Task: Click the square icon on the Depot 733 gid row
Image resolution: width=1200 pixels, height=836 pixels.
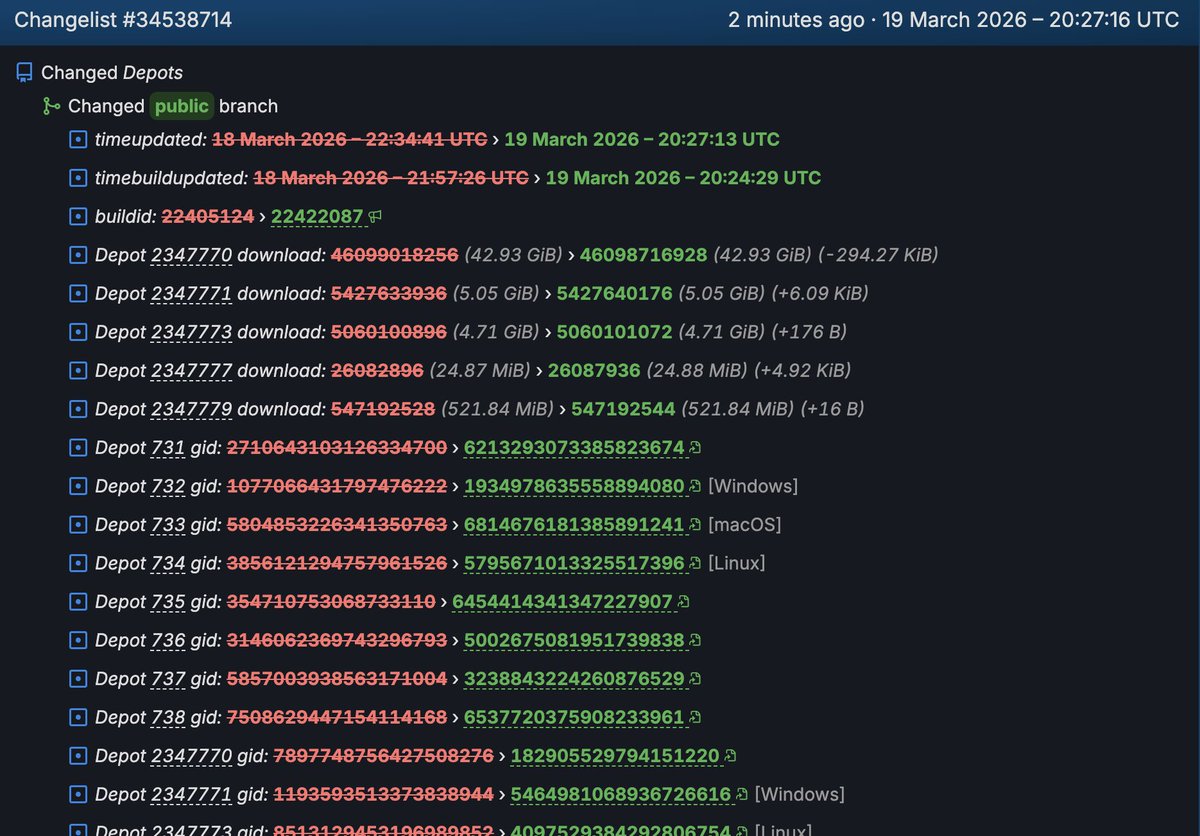Action: (78, 524)
